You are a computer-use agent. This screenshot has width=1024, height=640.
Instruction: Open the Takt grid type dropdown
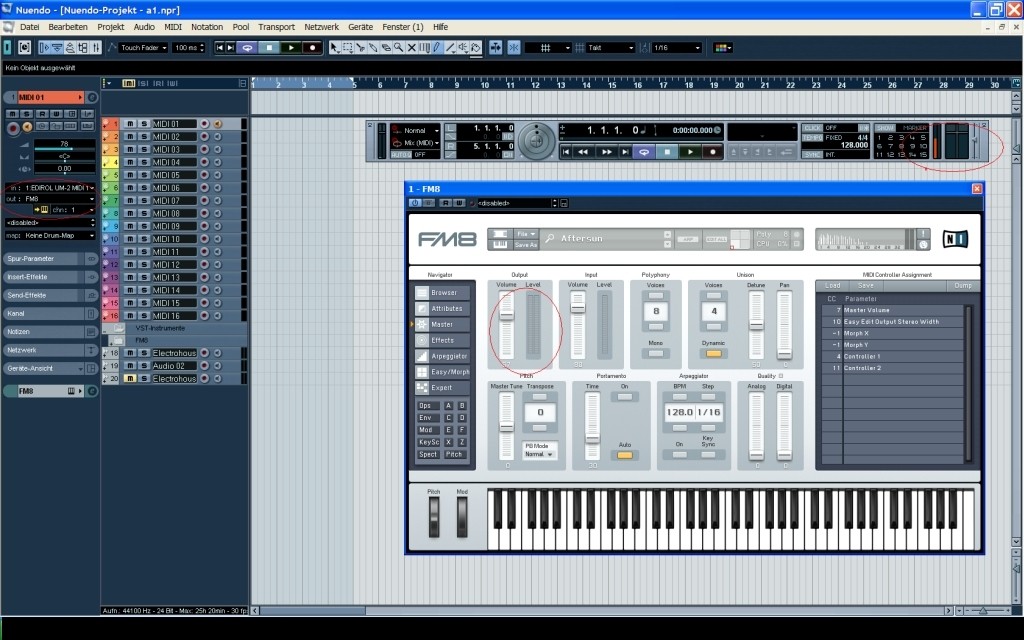[611, 48]
